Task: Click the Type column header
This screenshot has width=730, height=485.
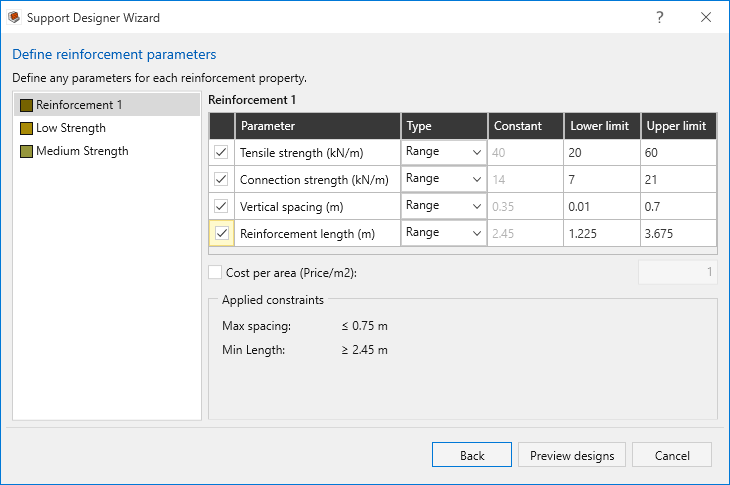Action: [x=444, y=126]
